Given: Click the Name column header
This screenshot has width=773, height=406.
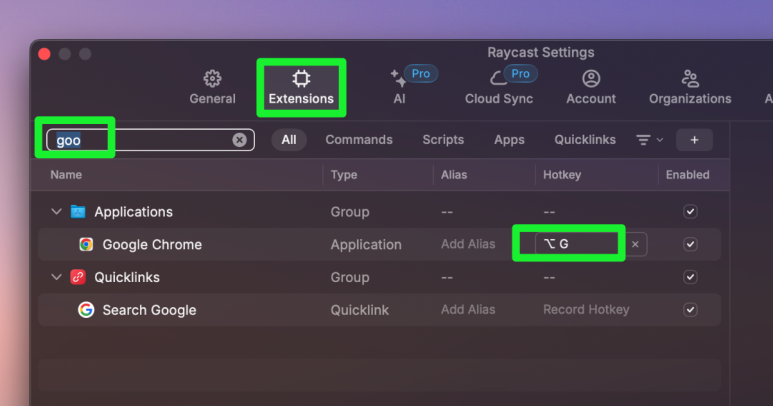Looking at the screenshot, I should coord(66,175).
